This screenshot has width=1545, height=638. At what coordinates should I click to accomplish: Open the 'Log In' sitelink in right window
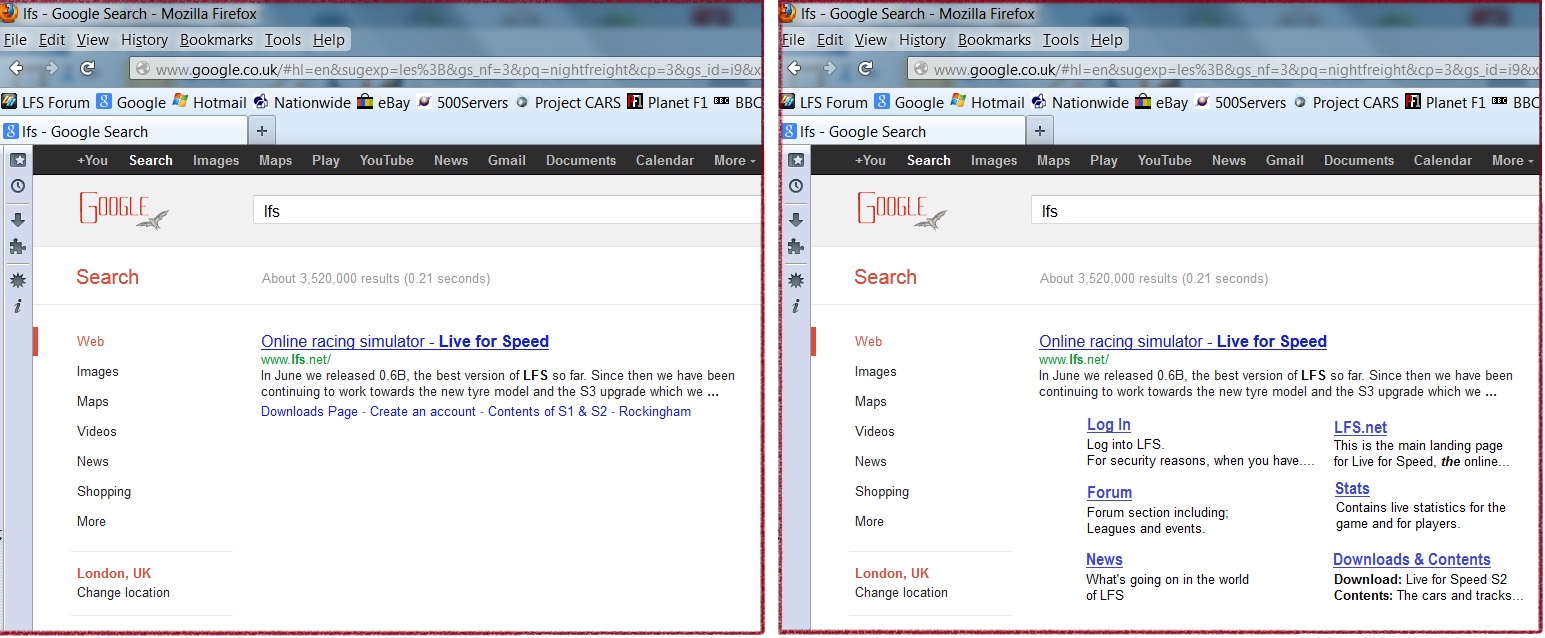coord(1109,425)
